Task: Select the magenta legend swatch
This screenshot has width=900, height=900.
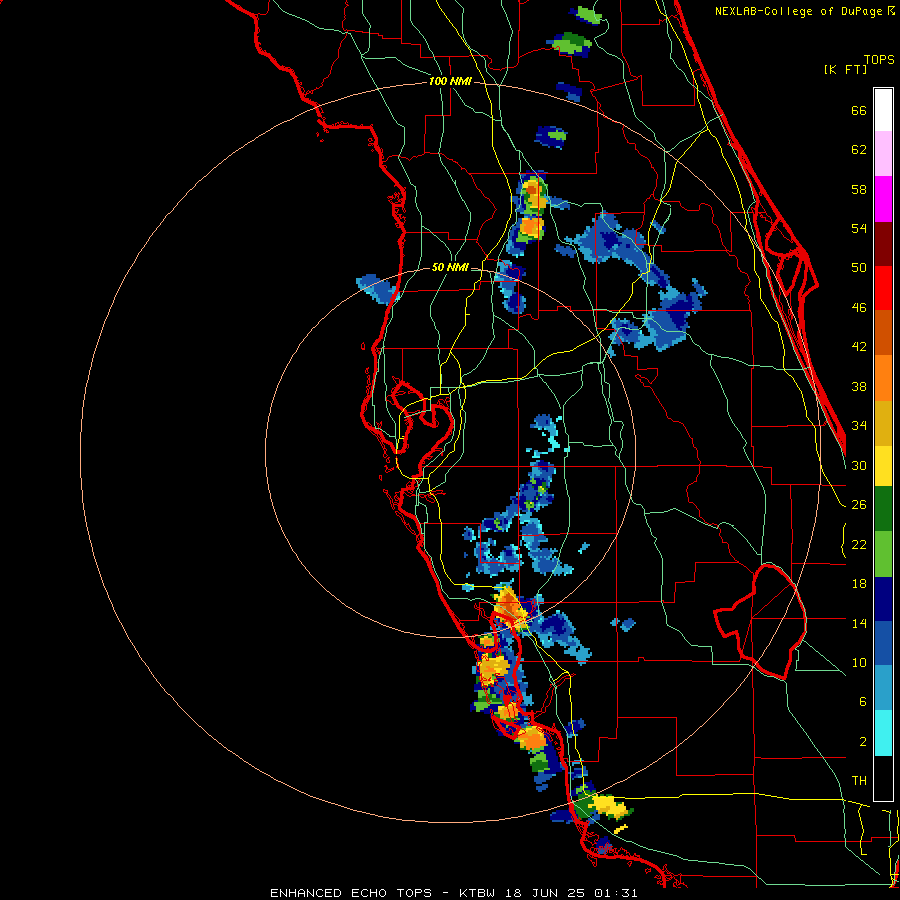Action: click(x=883, y=199)
